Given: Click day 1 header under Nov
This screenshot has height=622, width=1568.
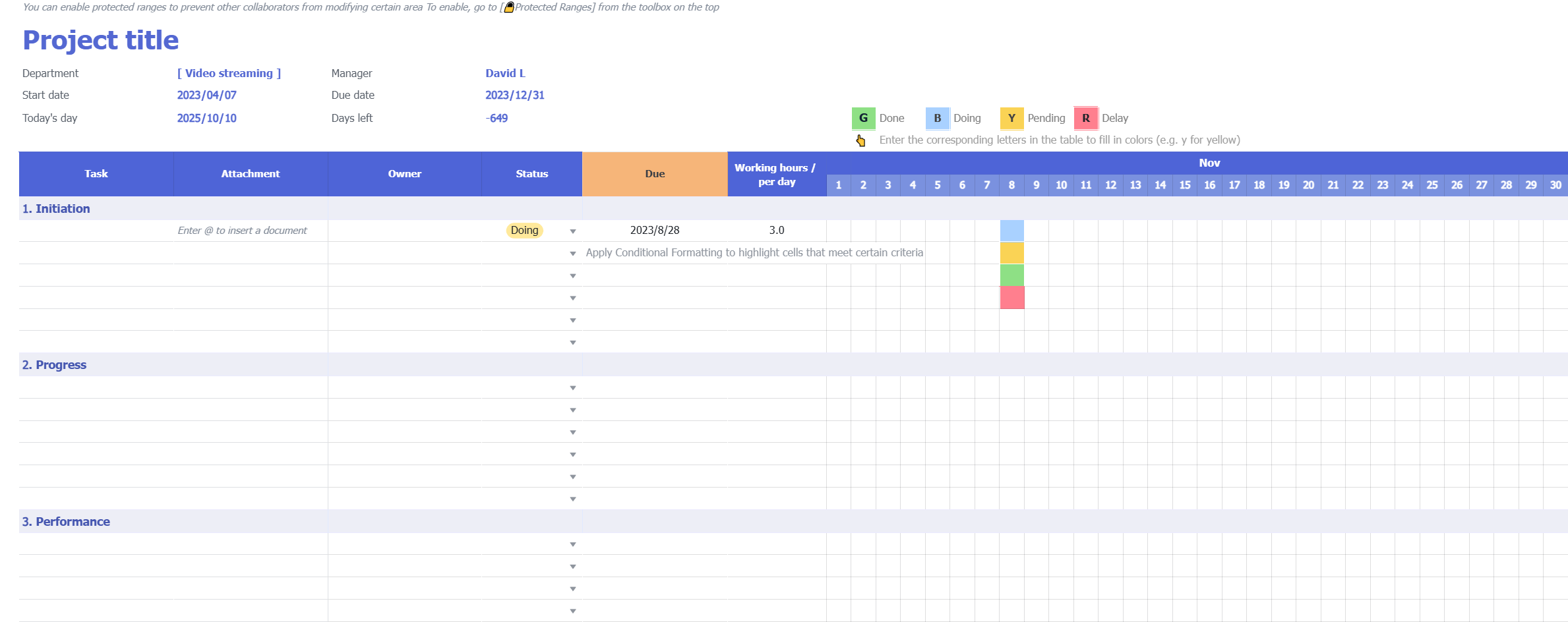Looking at the screenshot, I should [839, 185].
